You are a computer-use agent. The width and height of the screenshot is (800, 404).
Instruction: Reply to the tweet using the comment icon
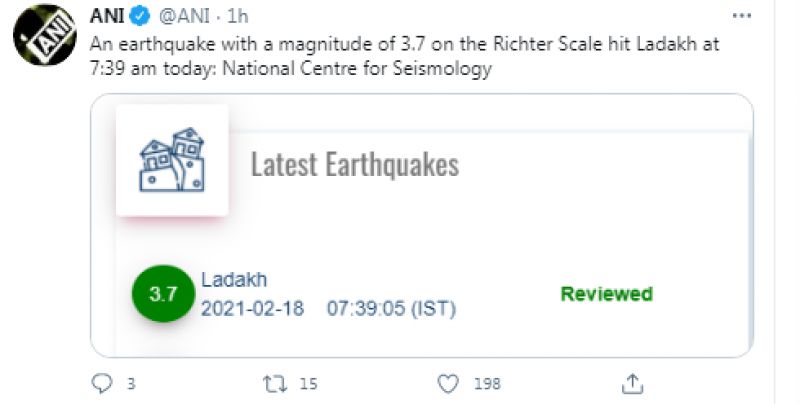click(102, 383)
